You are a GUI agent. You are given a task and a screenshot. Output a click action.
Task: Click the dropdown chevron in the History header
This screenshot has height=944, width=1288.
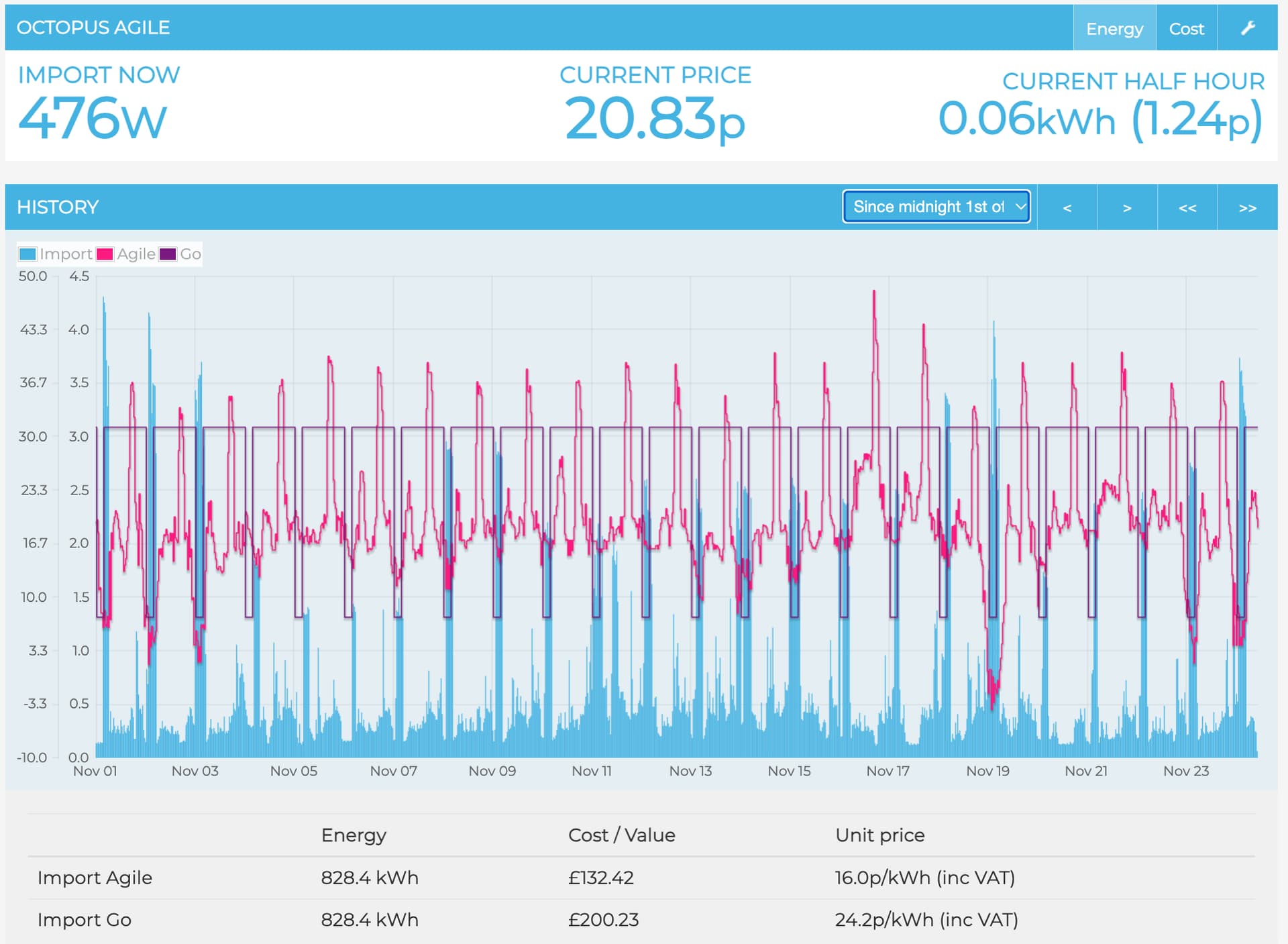1020,207
